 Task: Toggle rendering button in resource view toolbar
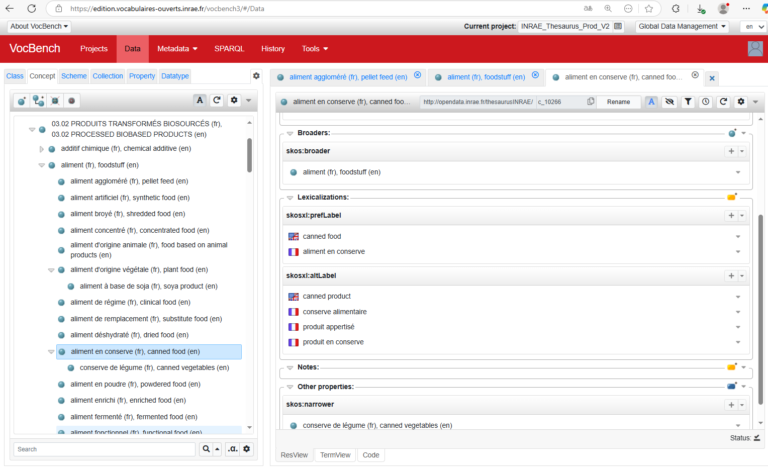652,102
